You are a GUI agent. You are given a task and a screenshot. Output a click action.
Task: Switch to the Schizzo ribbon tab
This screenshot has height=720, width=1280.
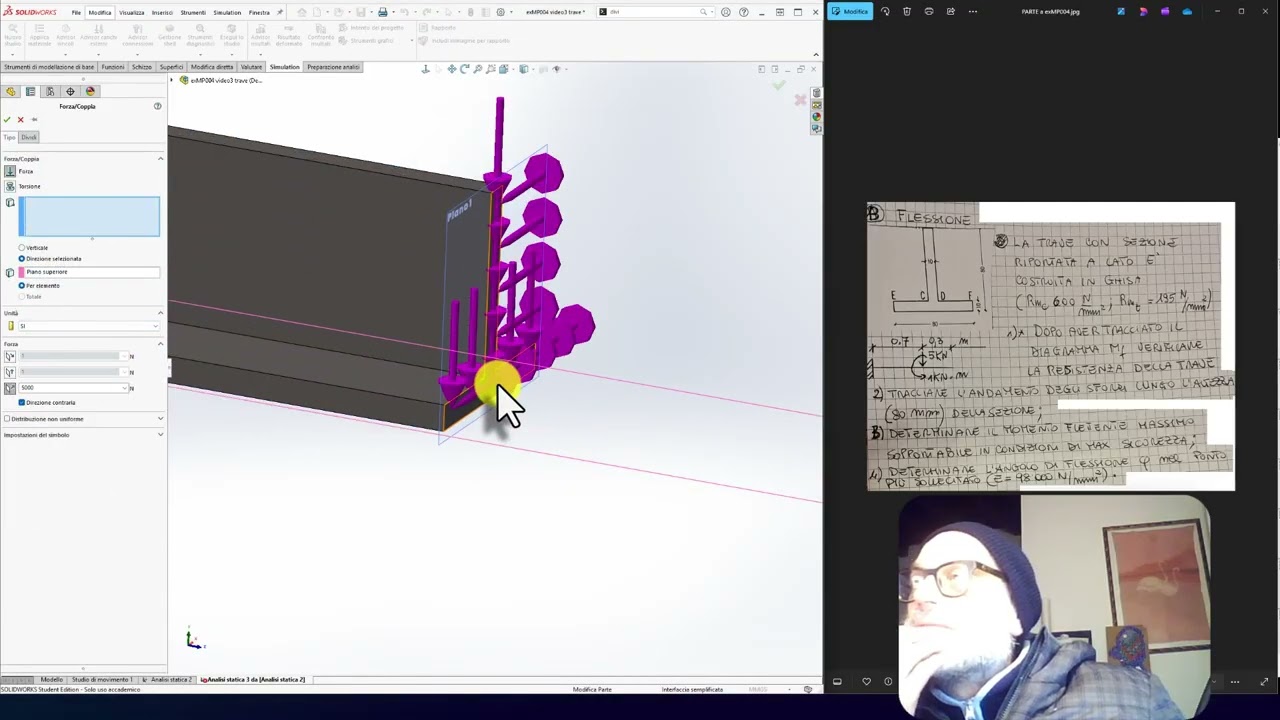[x=141, y=67]
